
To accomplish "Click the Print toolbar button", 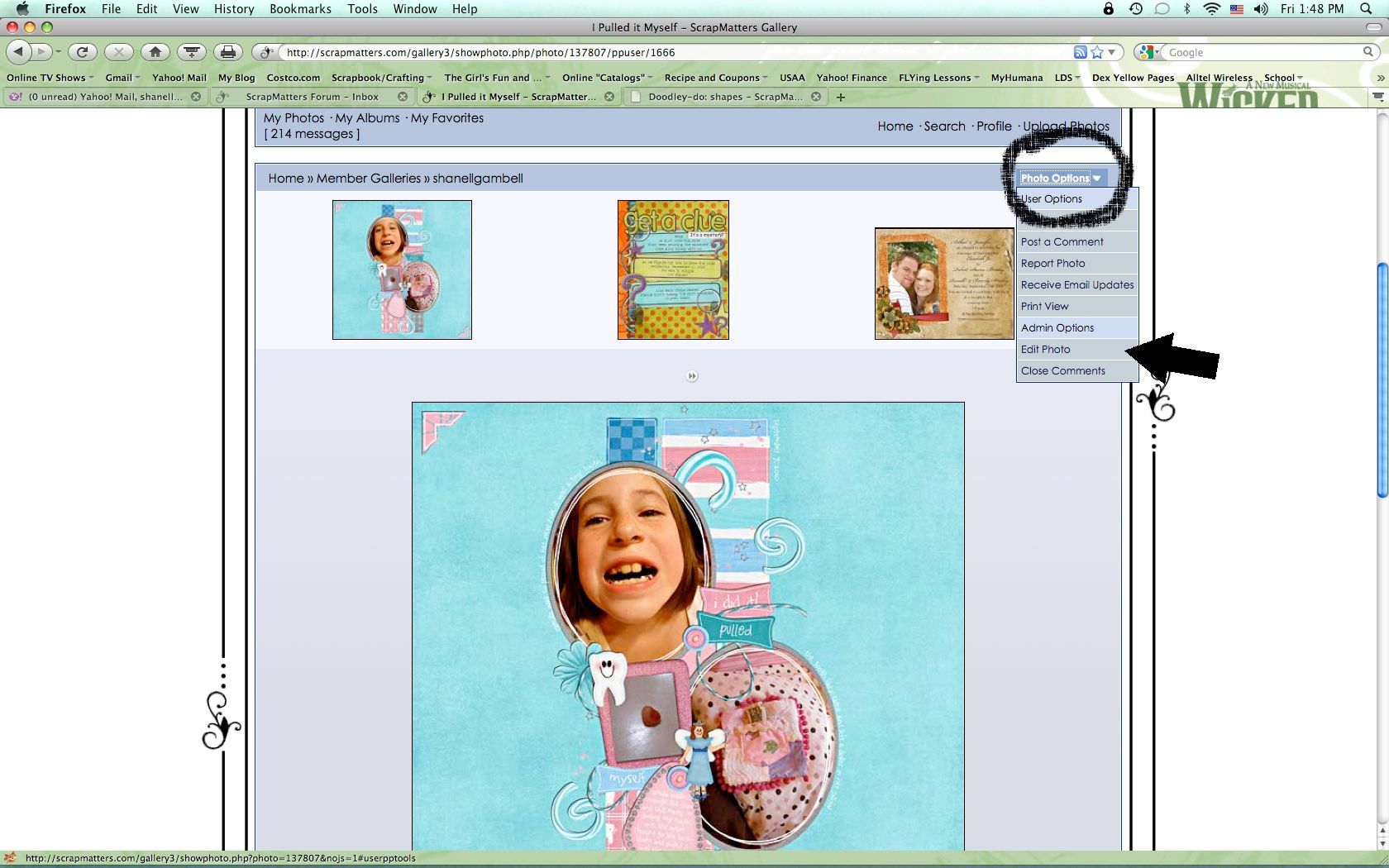I will (228, 52).
